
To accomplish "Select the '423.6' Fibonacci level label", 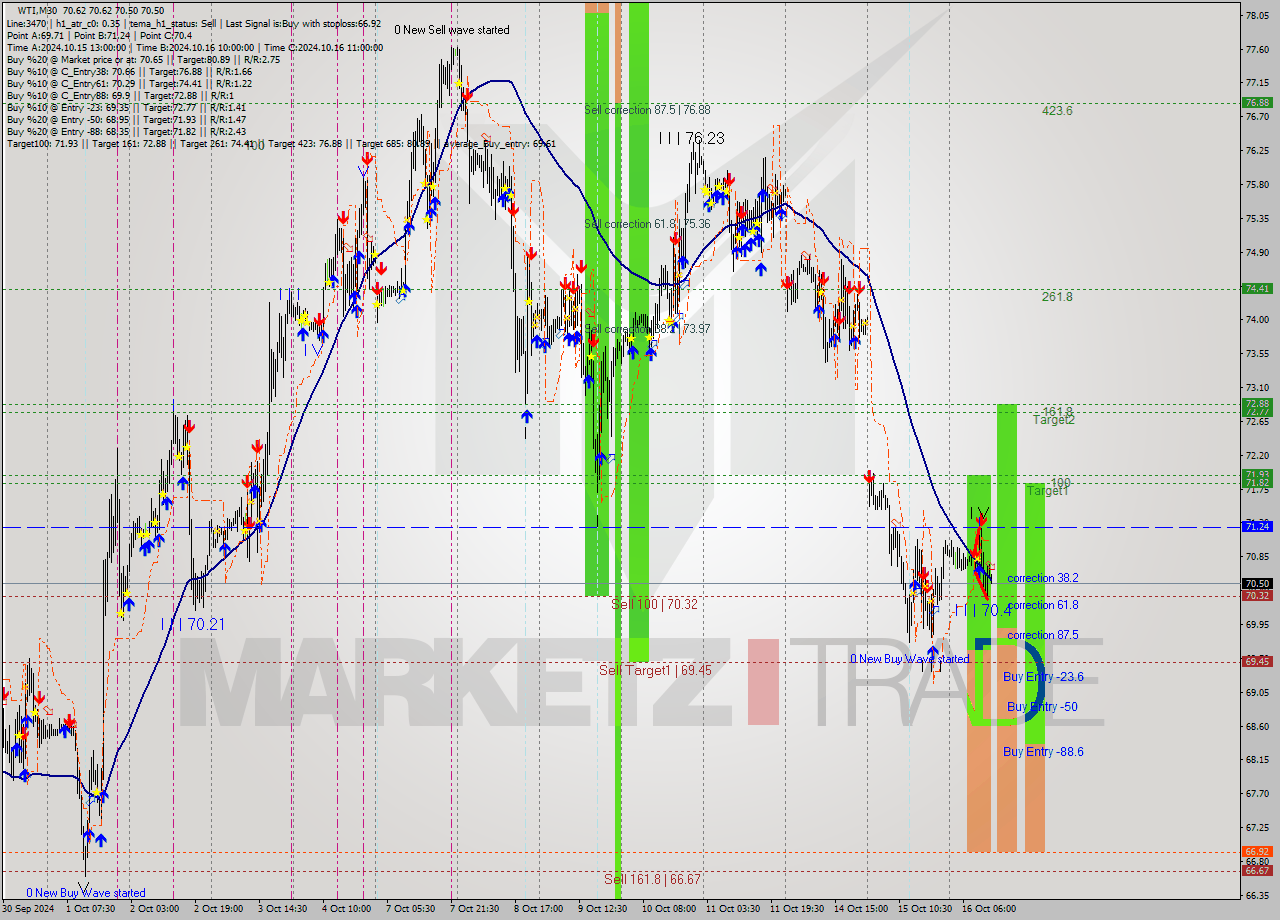I will (x=1057, y=111).
